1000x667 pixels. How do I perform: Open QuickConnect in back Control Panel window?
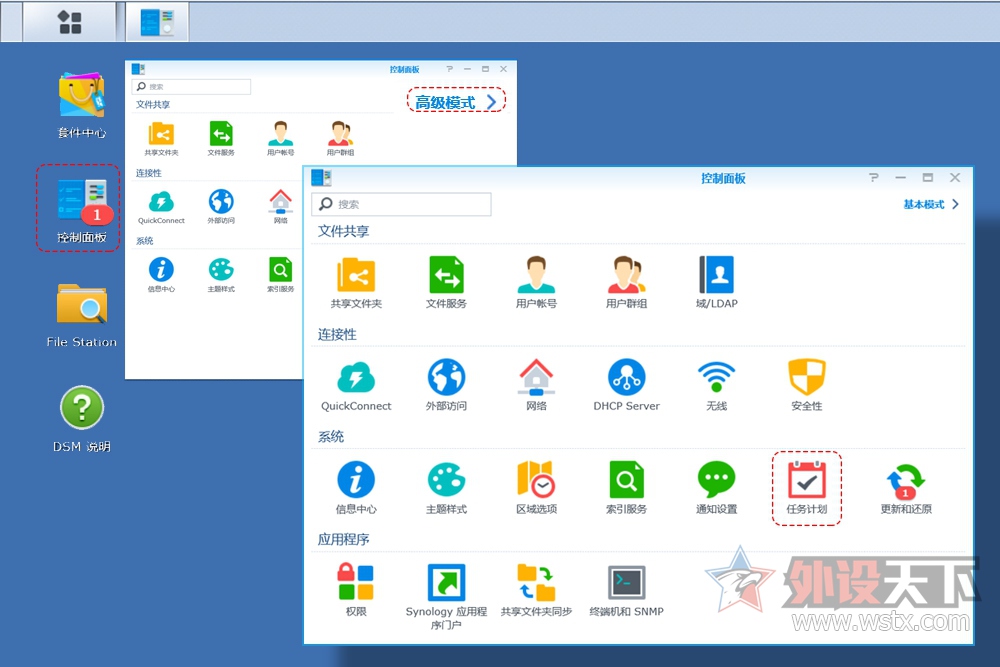tap(161, 207)
